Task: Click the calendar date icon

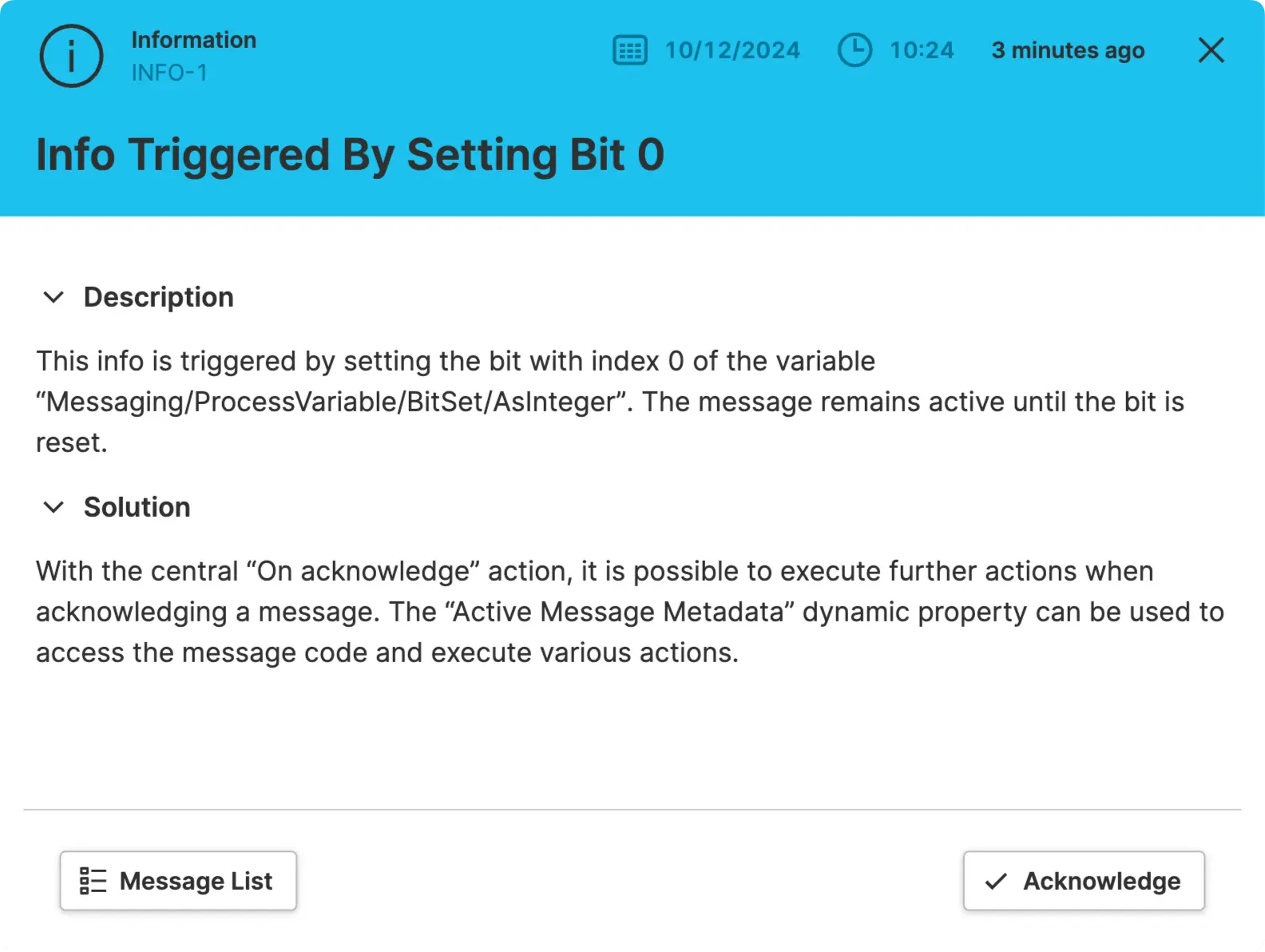Action: click(x=629, y=50)
